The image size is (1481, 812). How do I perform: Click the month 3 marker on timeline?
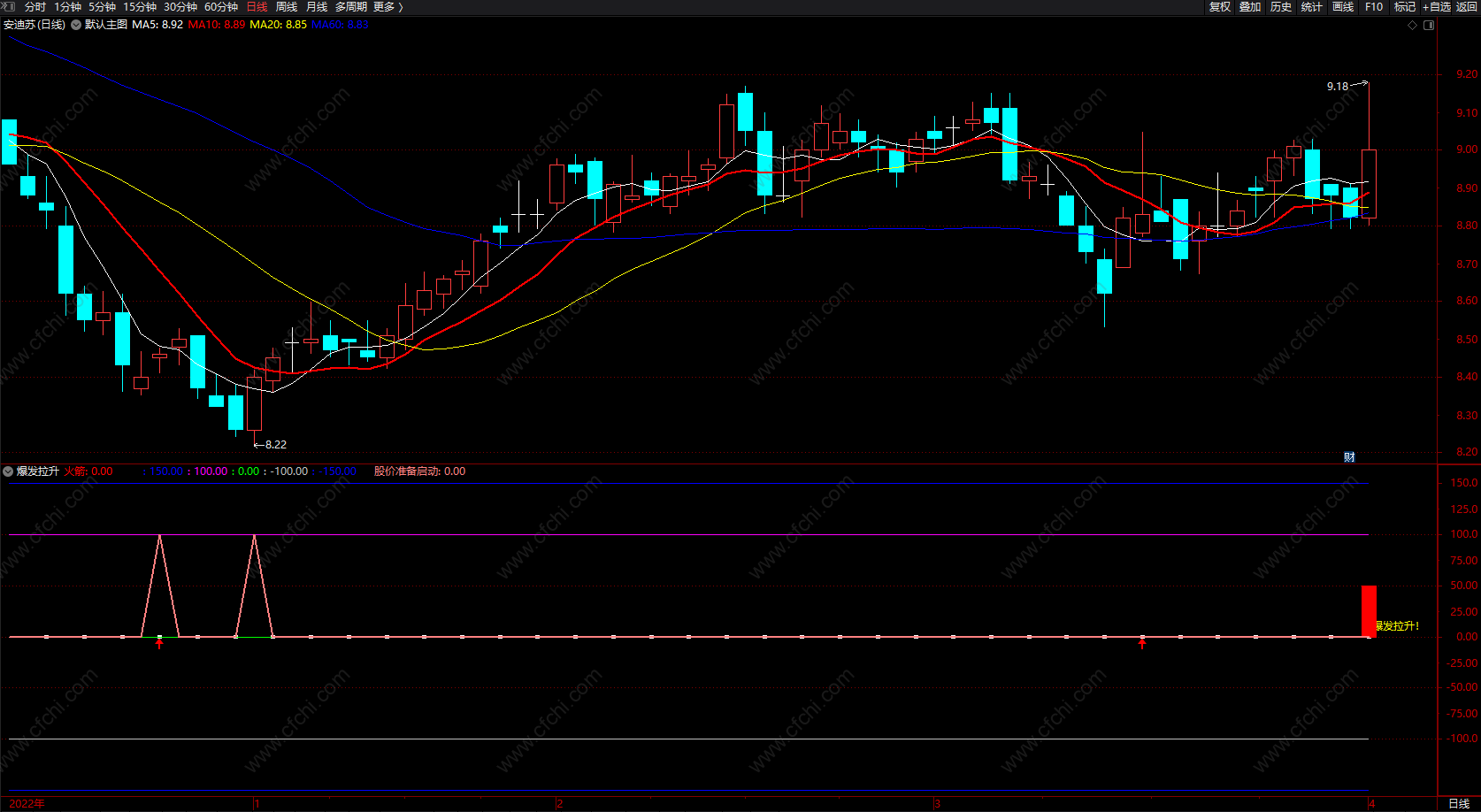coord(937,804)
